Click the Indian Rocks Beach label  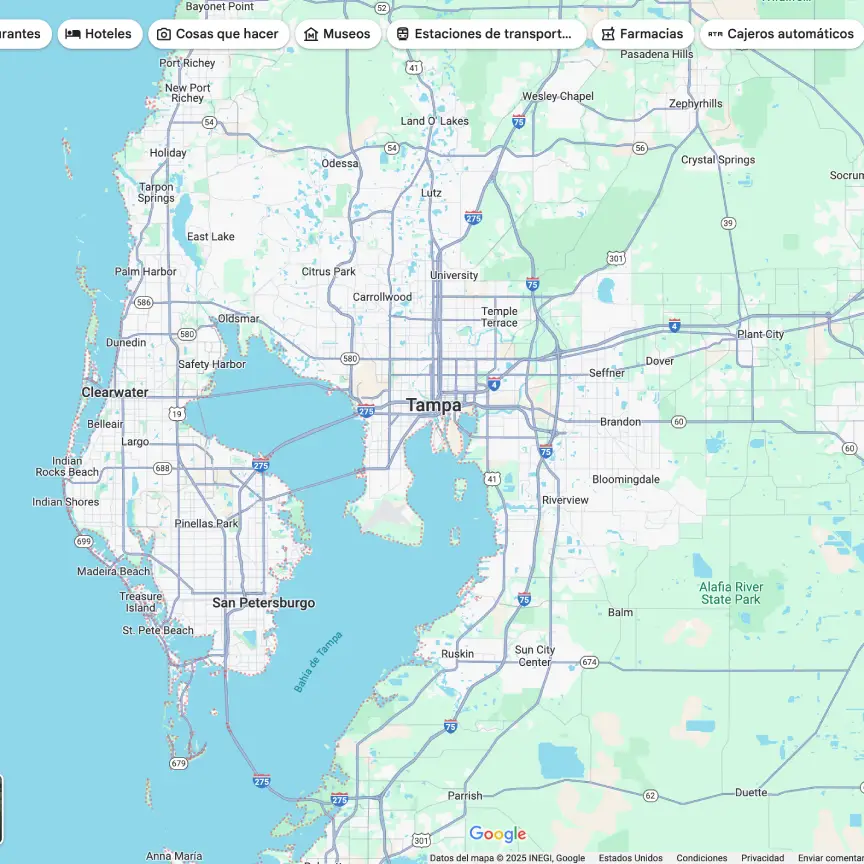(x=67, y=467)
